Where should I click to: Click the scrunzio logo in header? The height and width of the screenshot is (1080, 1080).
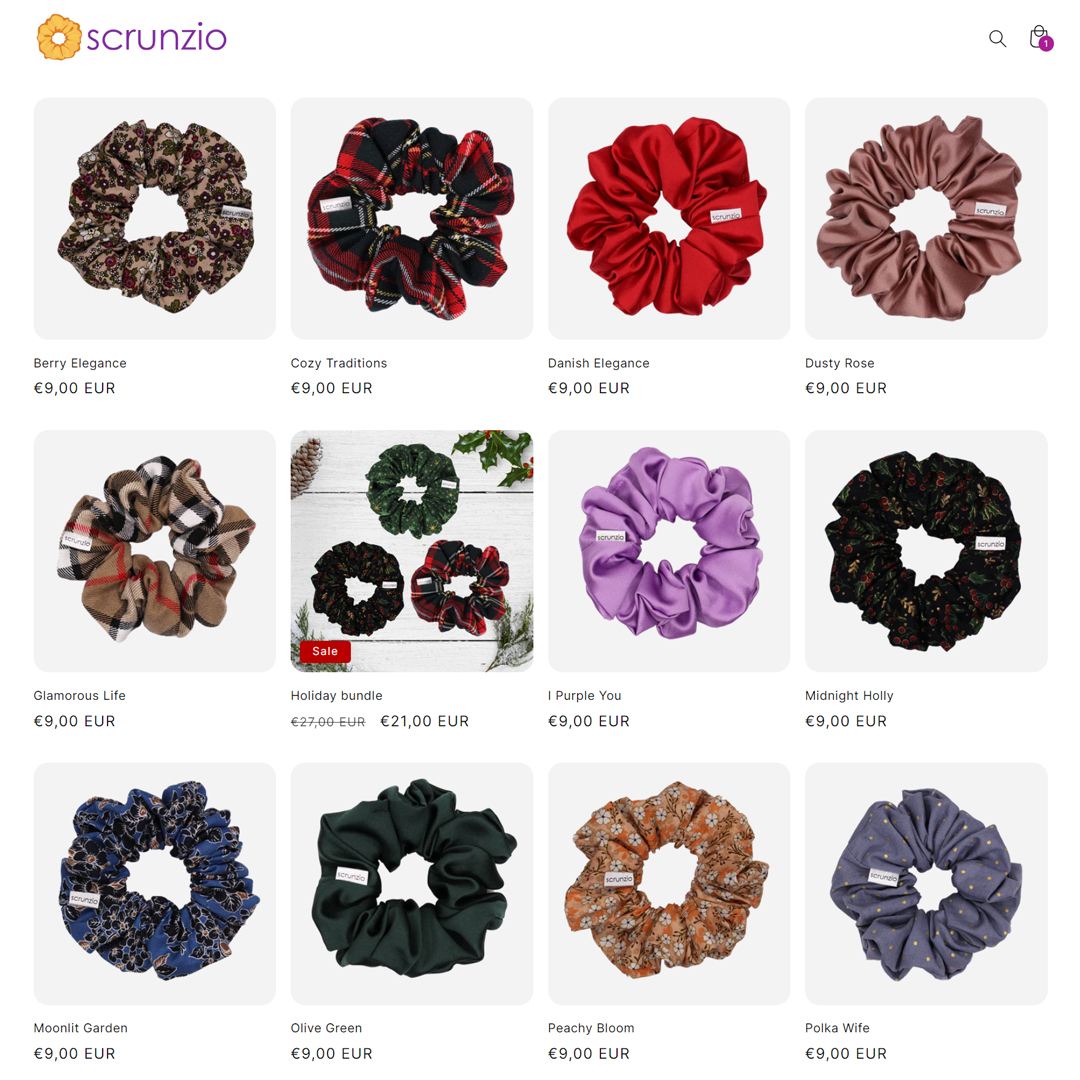(x=132, y=37)
